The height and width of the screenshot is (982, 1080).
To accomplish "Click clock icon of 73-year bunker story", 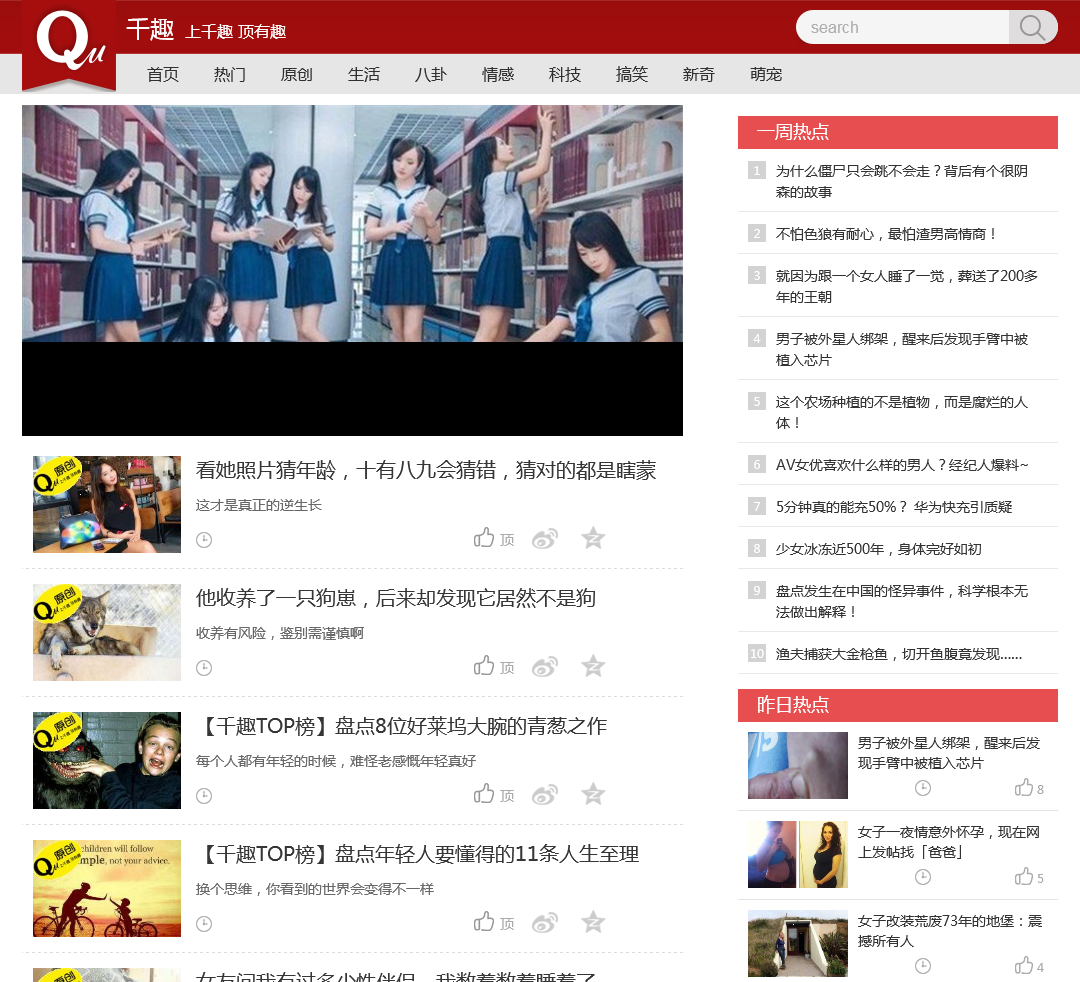I will point(923,965).
